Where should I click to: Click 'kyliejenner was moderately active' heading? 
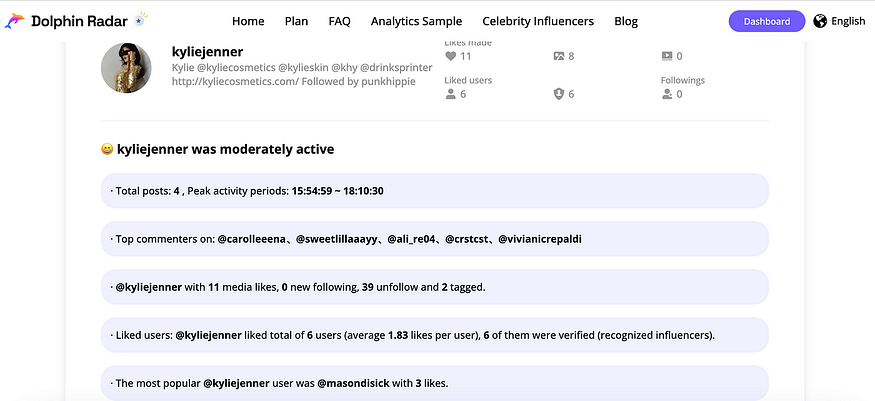pos(225,149)
